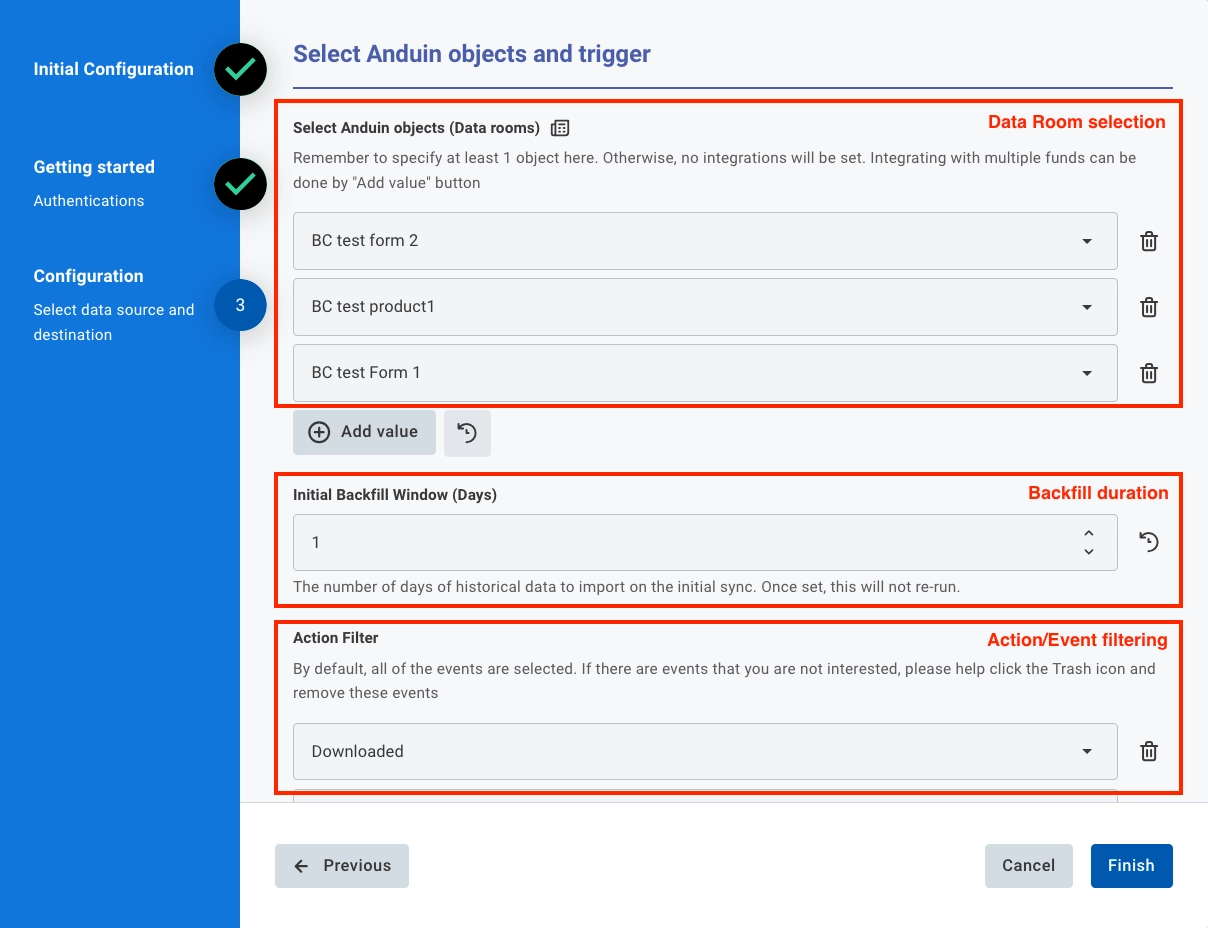Delete the BC test form 2 row
Screen dimensions: 1208x928
[1149, 241]
